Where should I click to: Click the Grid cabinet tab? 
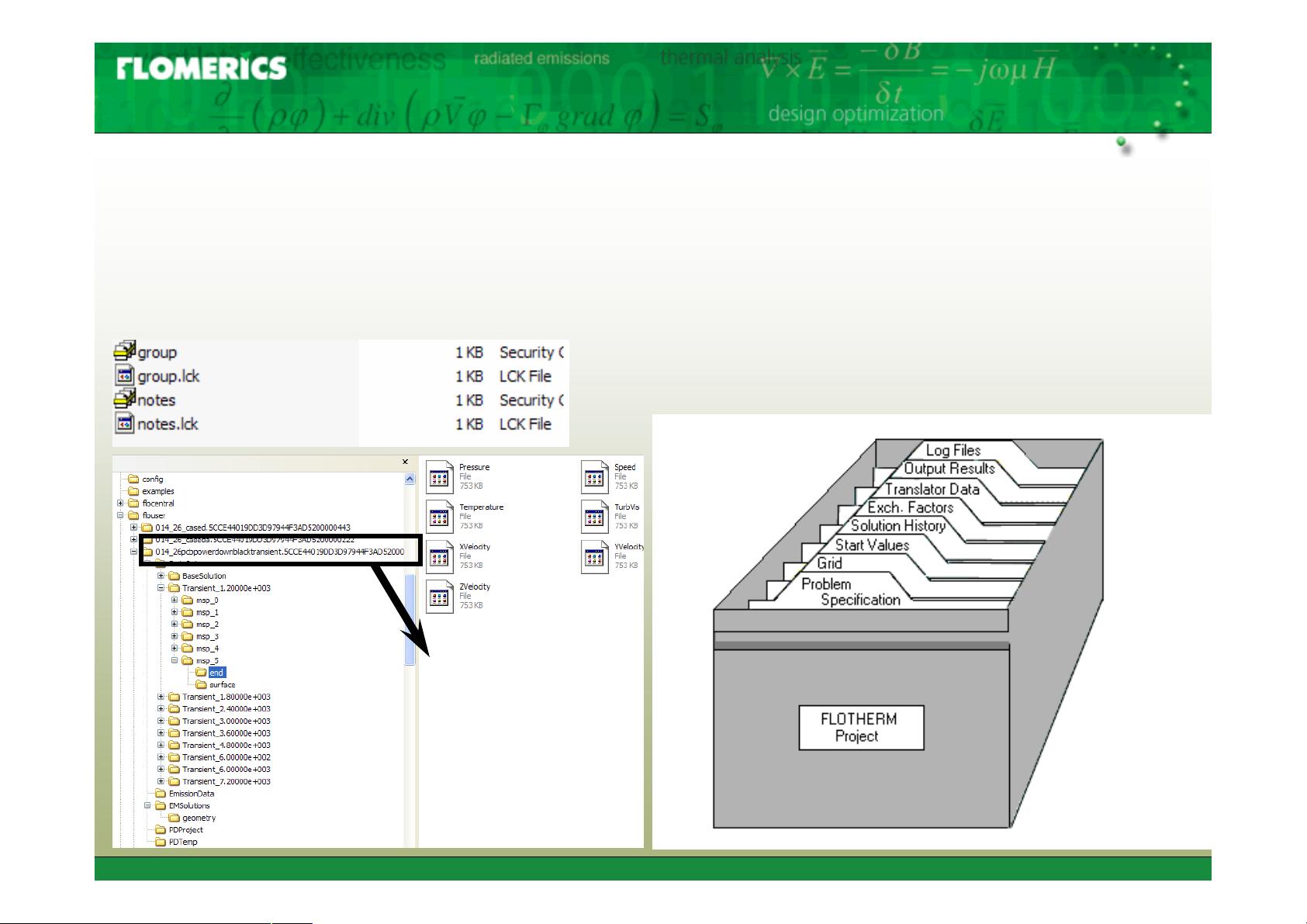[x=829, y=563]
